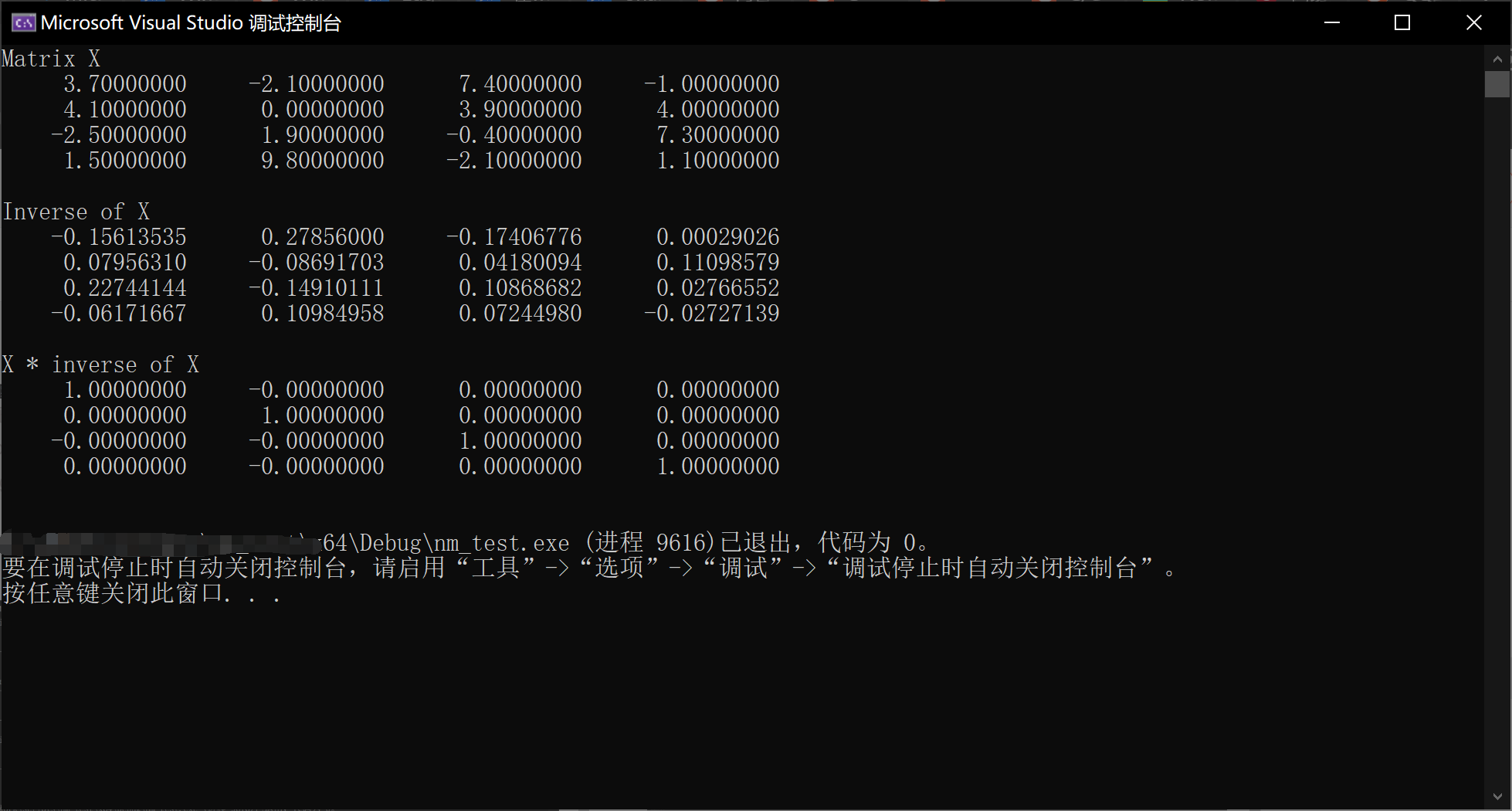Click the value -0.17406776
The height and width of the screenshot is (811, 1512).
(x=514, y=237)
